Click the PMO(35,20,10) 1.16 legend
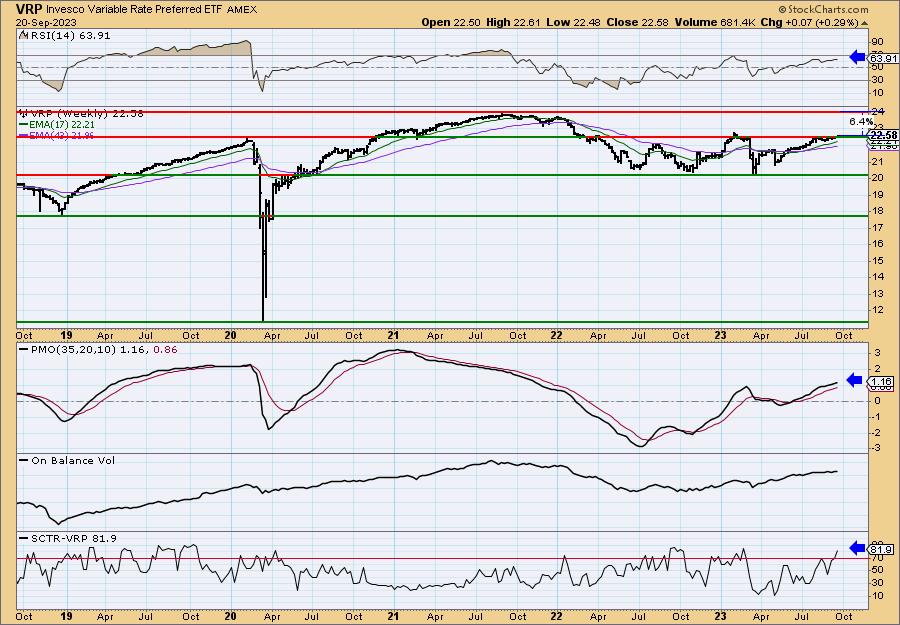The height and width of the screenshot is (625, 900). pyautogui.click(x=83, y=349)
